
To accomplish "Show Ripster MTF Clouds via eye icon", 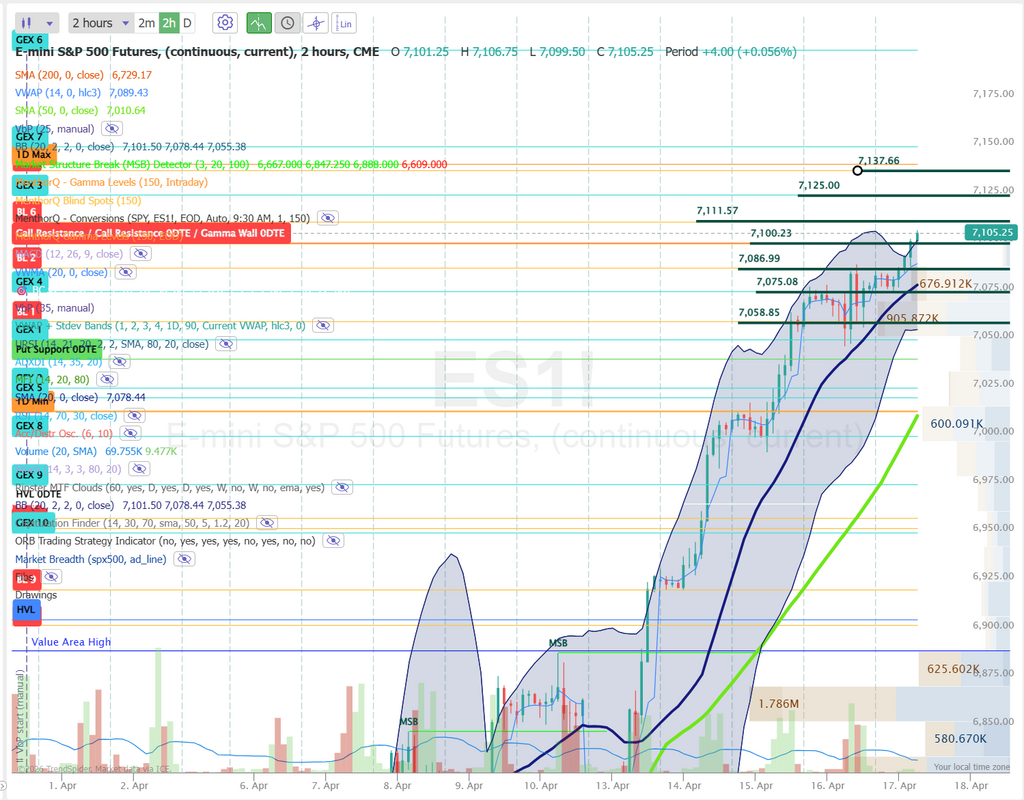I will tap(342, 488).
